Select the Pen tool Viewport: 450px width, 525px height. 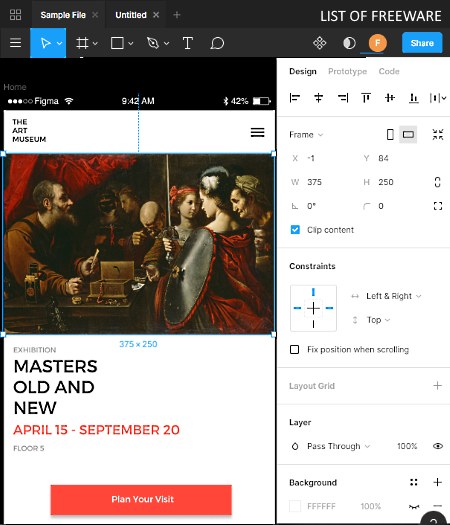153,43
